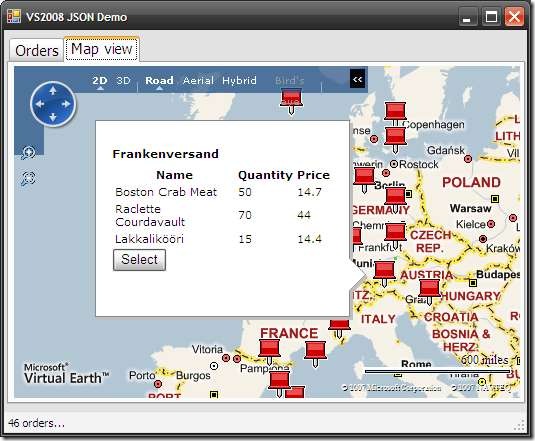535x441 pixels.
Task: Click the 600 miles map scale bar
Action: [x=438, y=371]
